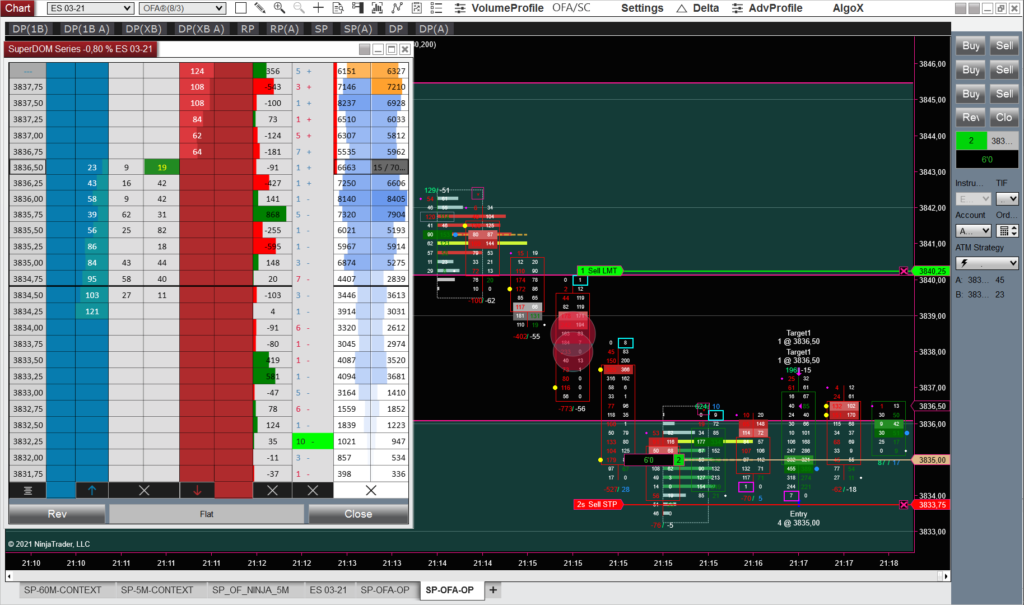This screenshot has width=1024, height=605.
Task: Toggle the DP(XB A) button
Action: point(201,29)
